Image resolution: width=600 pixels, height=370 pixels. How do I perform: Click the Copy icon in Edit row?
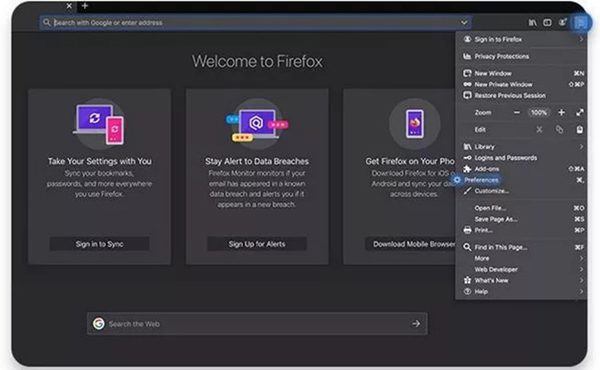[x=559, y=130]
